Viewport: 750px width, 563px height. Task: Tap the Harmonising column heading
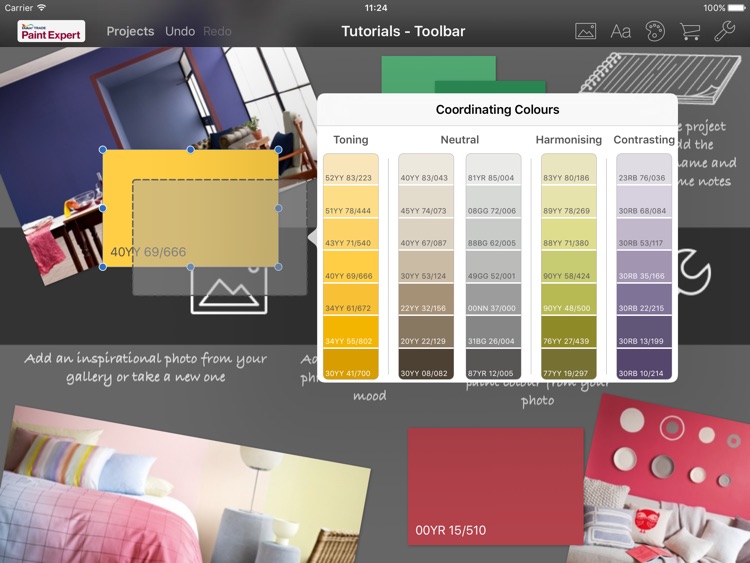(x=569, y=140)
